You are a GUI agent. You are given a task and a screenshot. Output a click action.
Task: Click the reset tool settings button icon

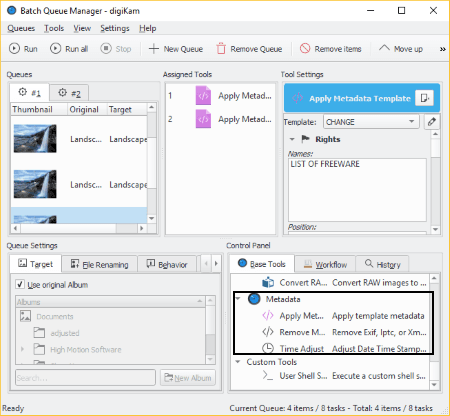tap(425, 98)
